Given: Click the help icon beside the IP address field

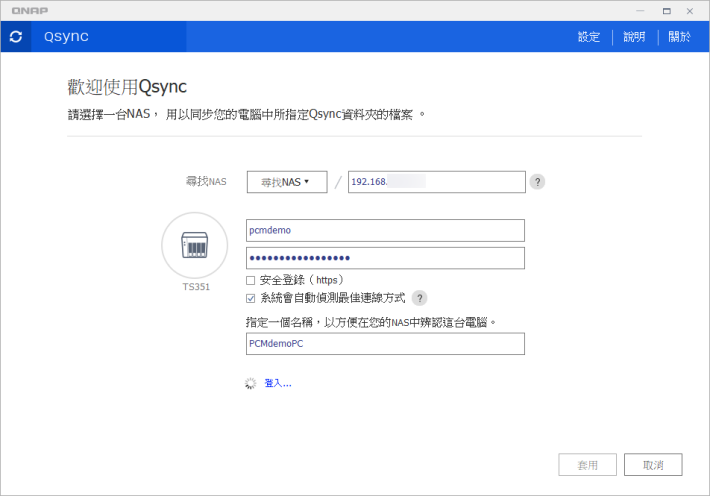Looking at the screenshot, I should coord(537,182).
